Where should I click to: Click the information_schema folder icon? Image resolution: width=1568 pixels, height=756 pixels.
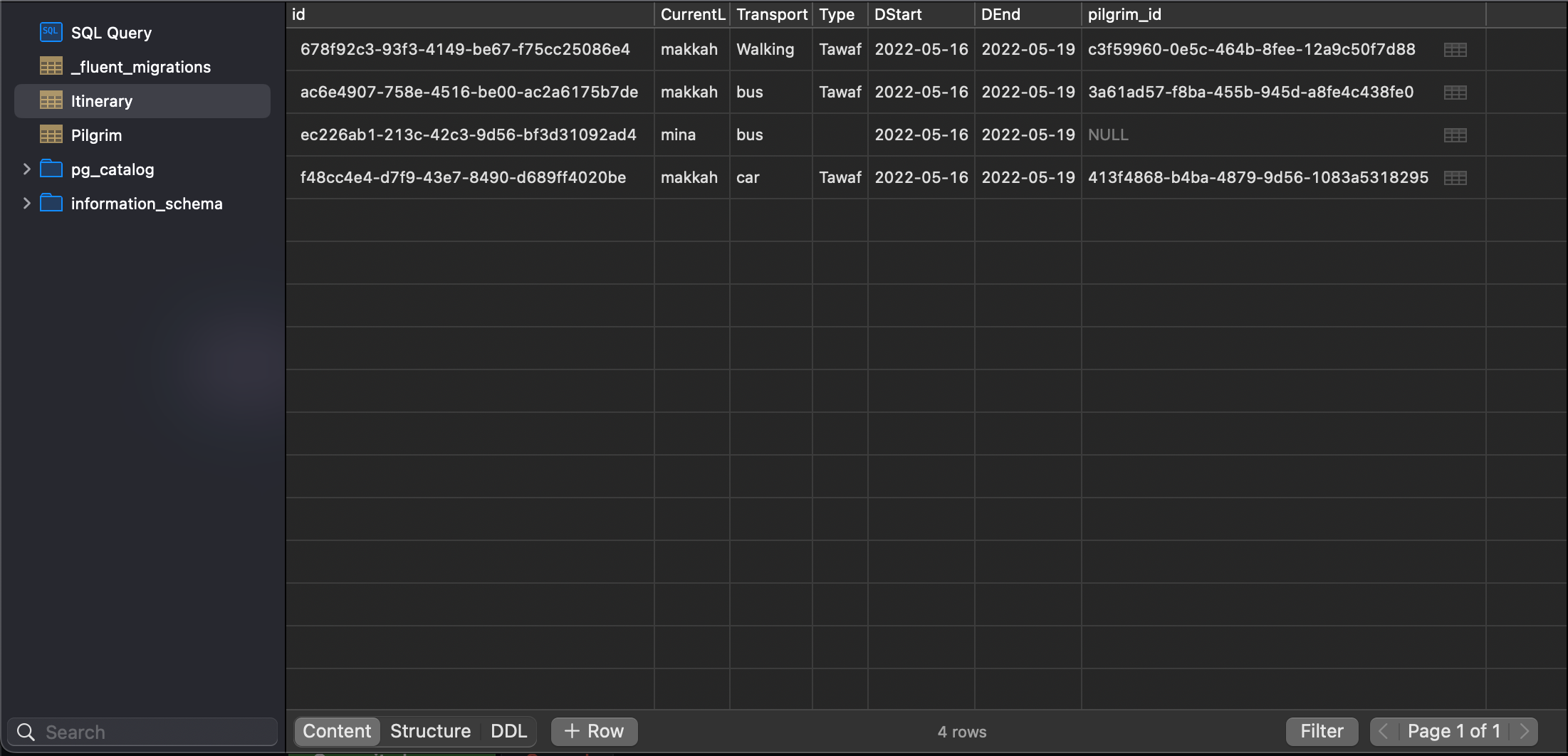coord(51,203)
